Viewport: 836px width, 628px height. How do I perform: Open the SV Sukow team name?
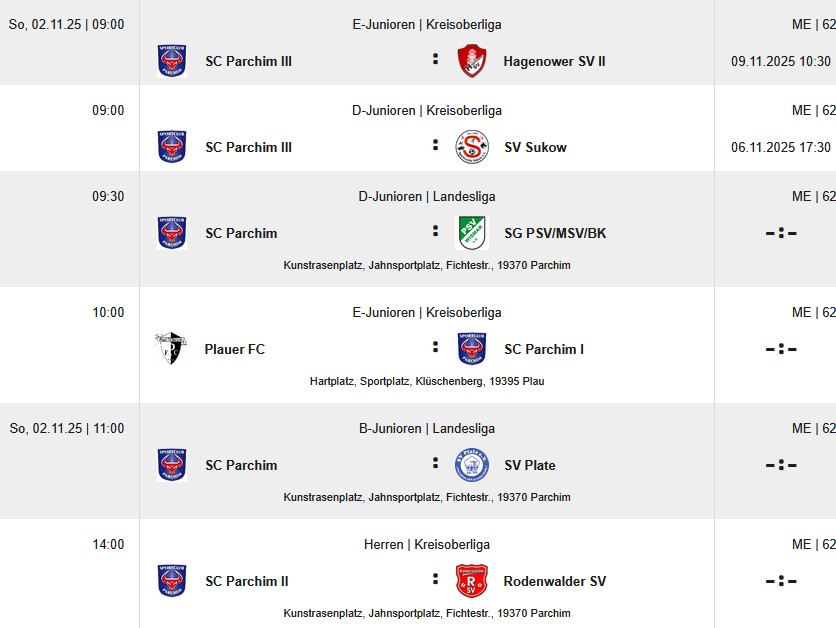535,147
